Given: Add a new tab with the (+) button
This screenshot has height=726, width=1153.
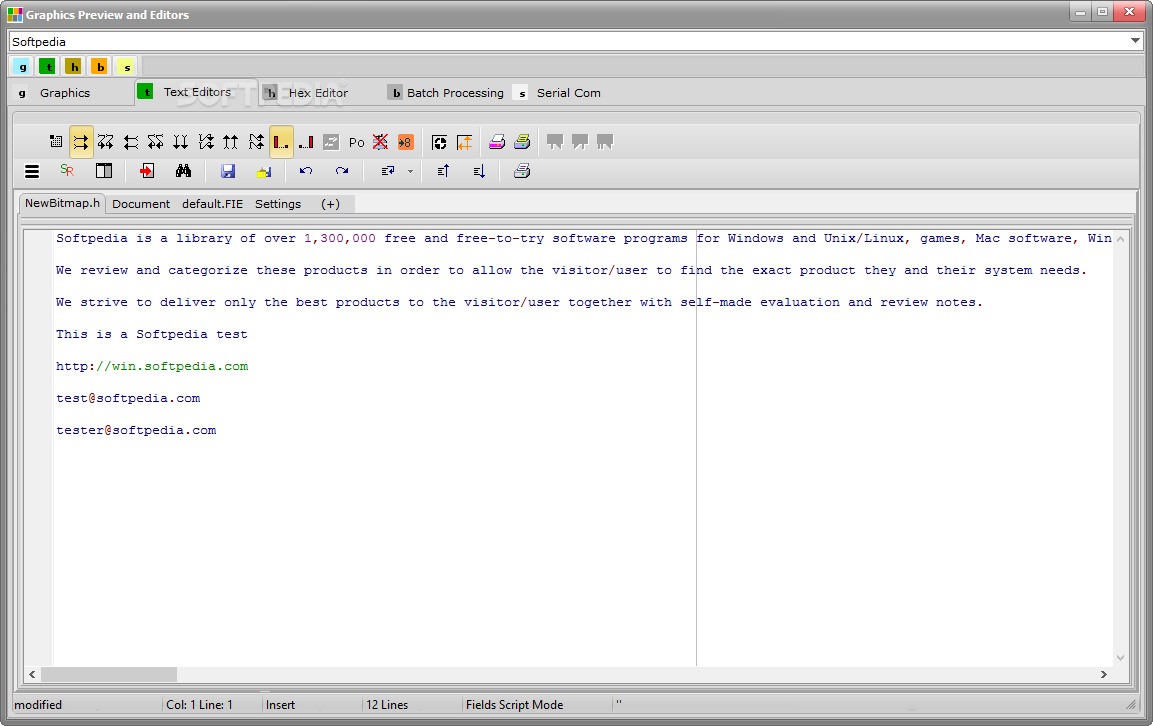Looking at the screenshot, I should (x=330, y=204).
